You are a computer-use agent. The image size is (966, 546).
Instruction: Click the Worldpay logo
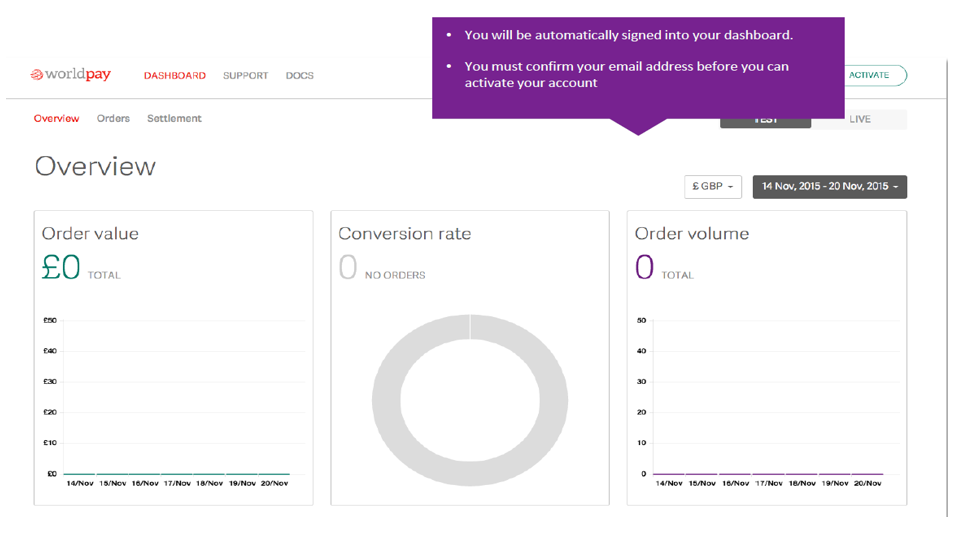(x=71, y=75)
